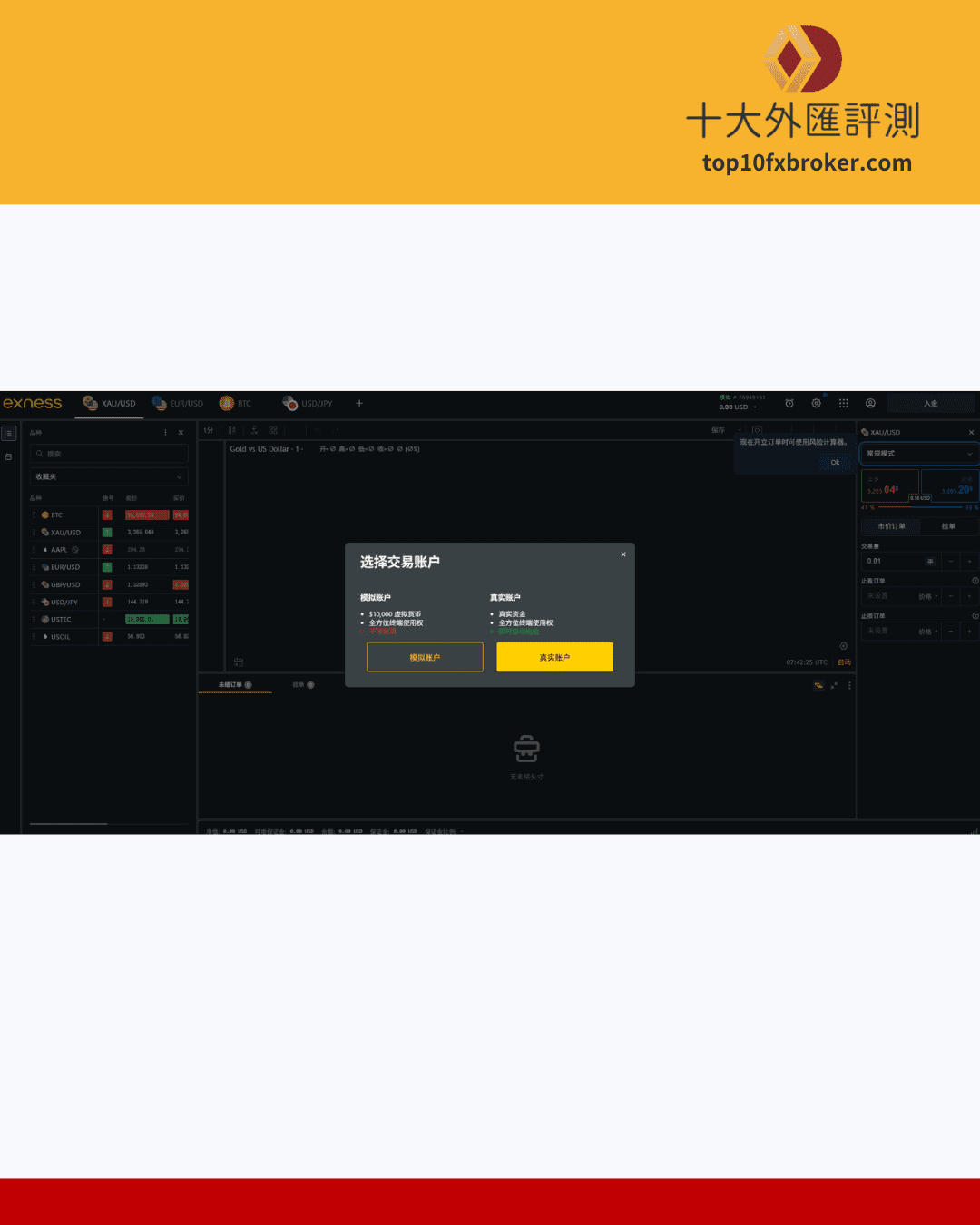The height and width of the screenshot is (1225, 980).
Task: Select the 市价订单 market order type
Action: coord(891,526)
